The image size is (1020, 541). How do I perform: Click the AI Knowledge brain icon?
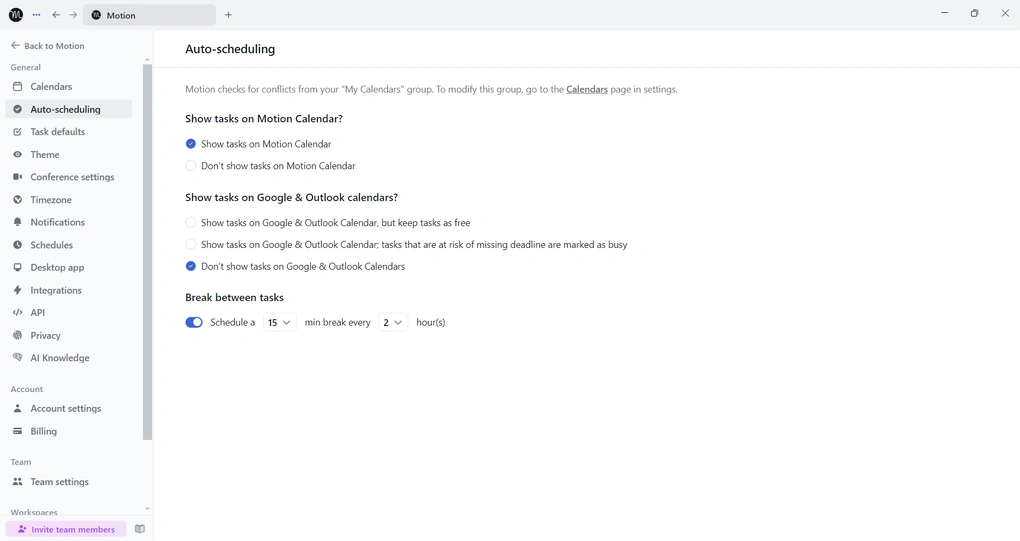tap(18, 358)
